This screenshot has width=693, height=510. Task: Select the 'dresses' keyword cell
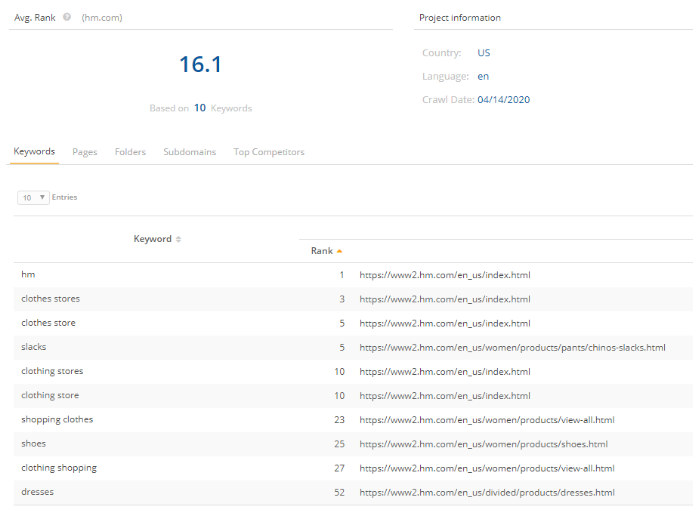pos(37,492)
